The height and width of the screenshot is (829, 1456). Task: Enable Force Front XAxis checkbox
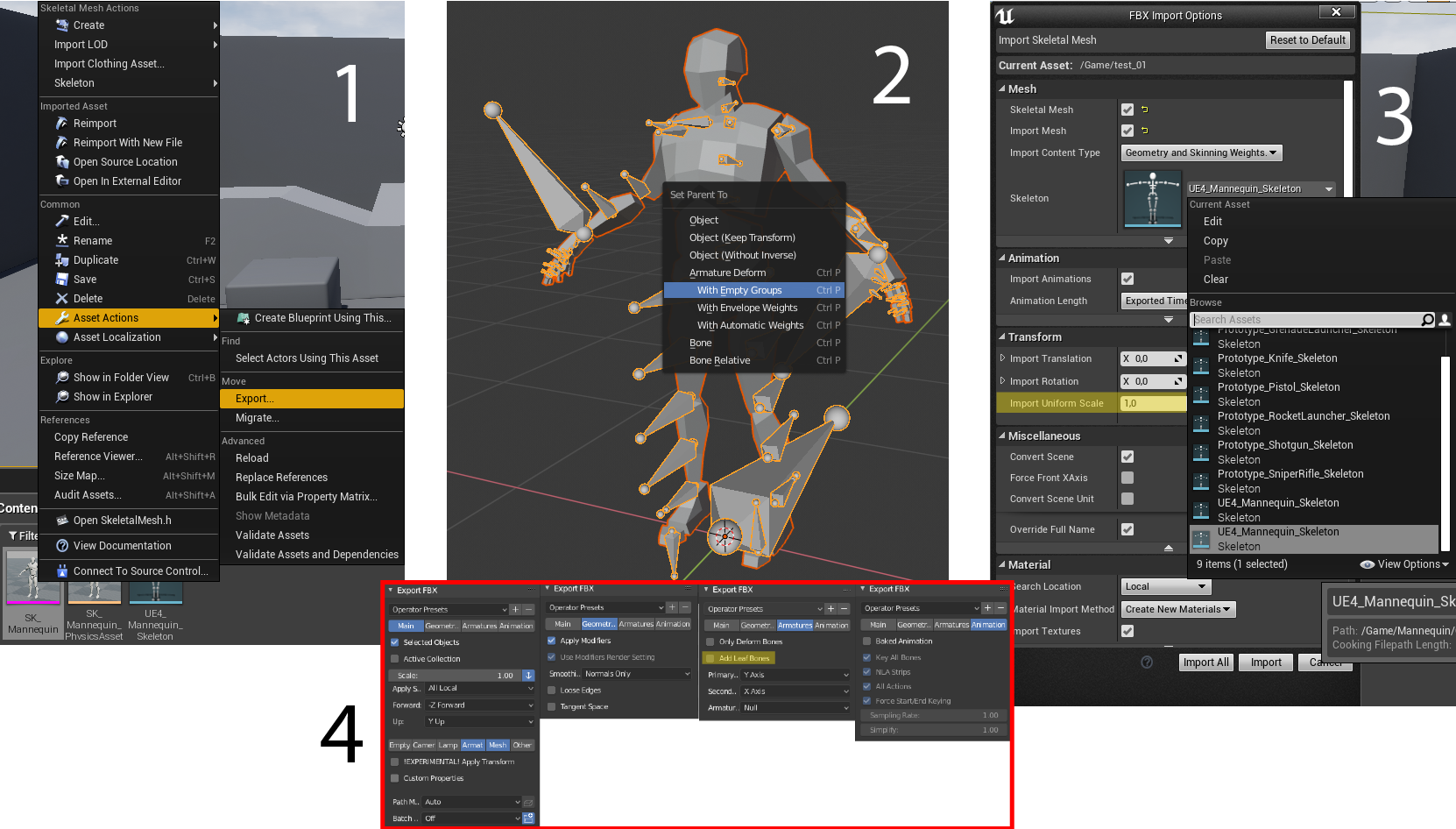1127,478
